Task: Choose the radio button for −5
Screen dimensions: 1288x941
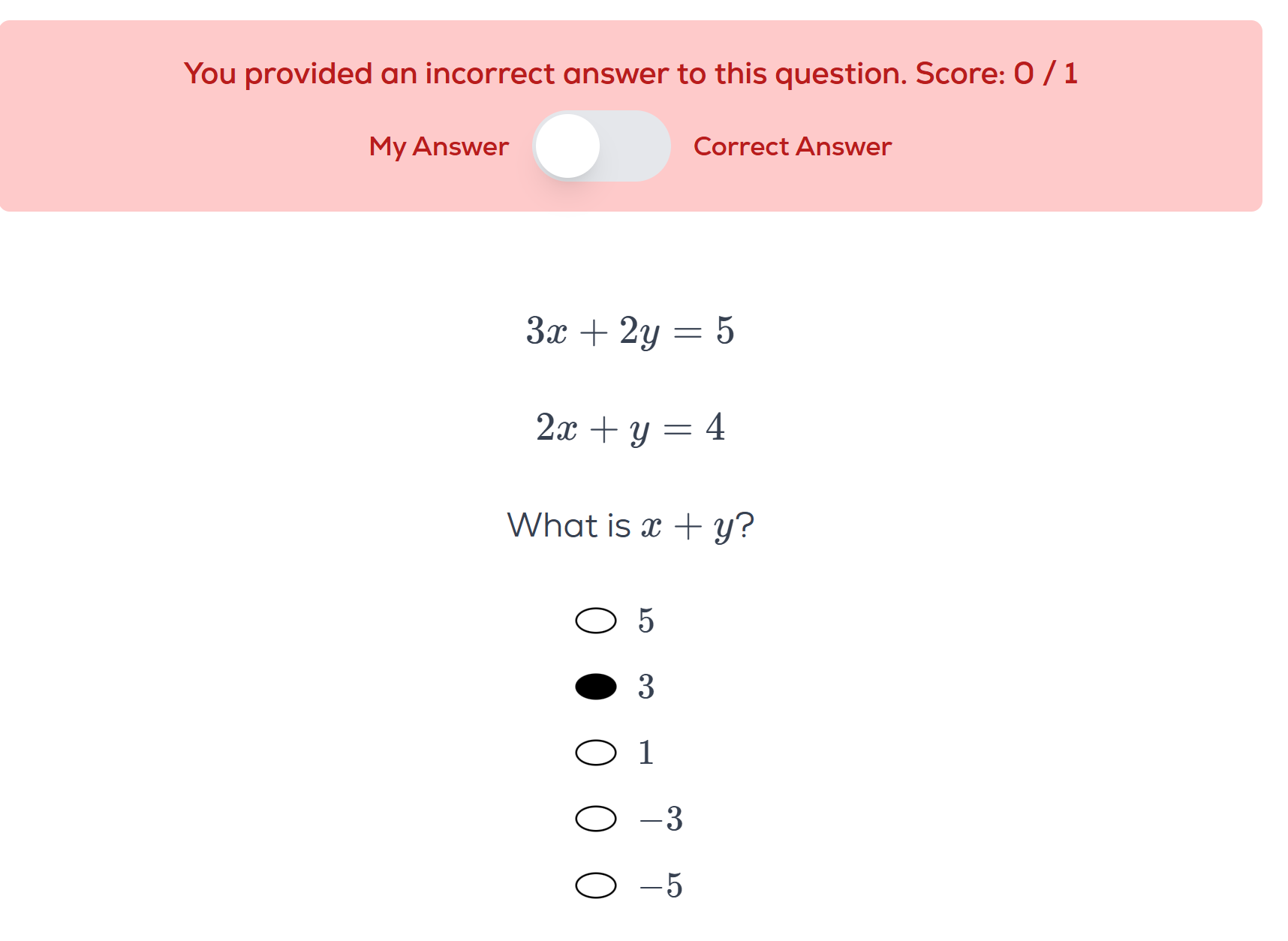Action: click(x=596, y=885)
